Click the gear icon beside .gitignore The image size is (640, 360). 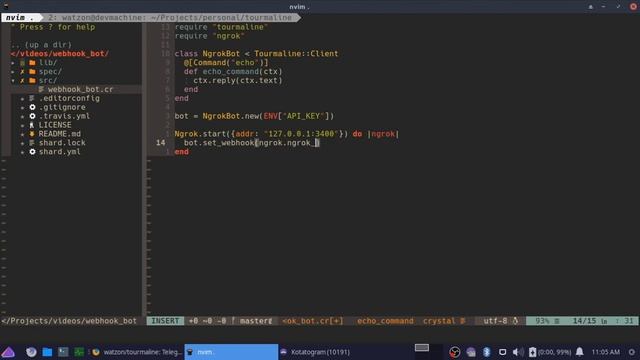[32, 107]
